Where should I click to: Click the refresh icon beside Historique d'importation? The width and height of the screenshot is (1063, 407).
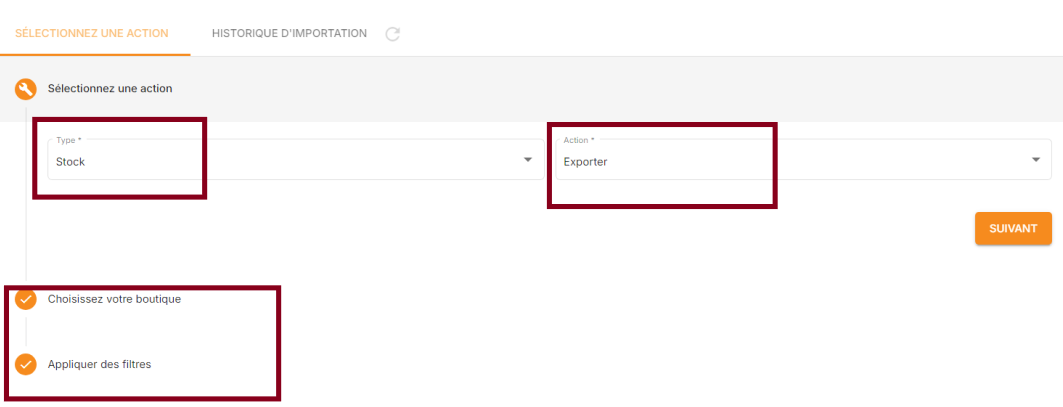393,34
